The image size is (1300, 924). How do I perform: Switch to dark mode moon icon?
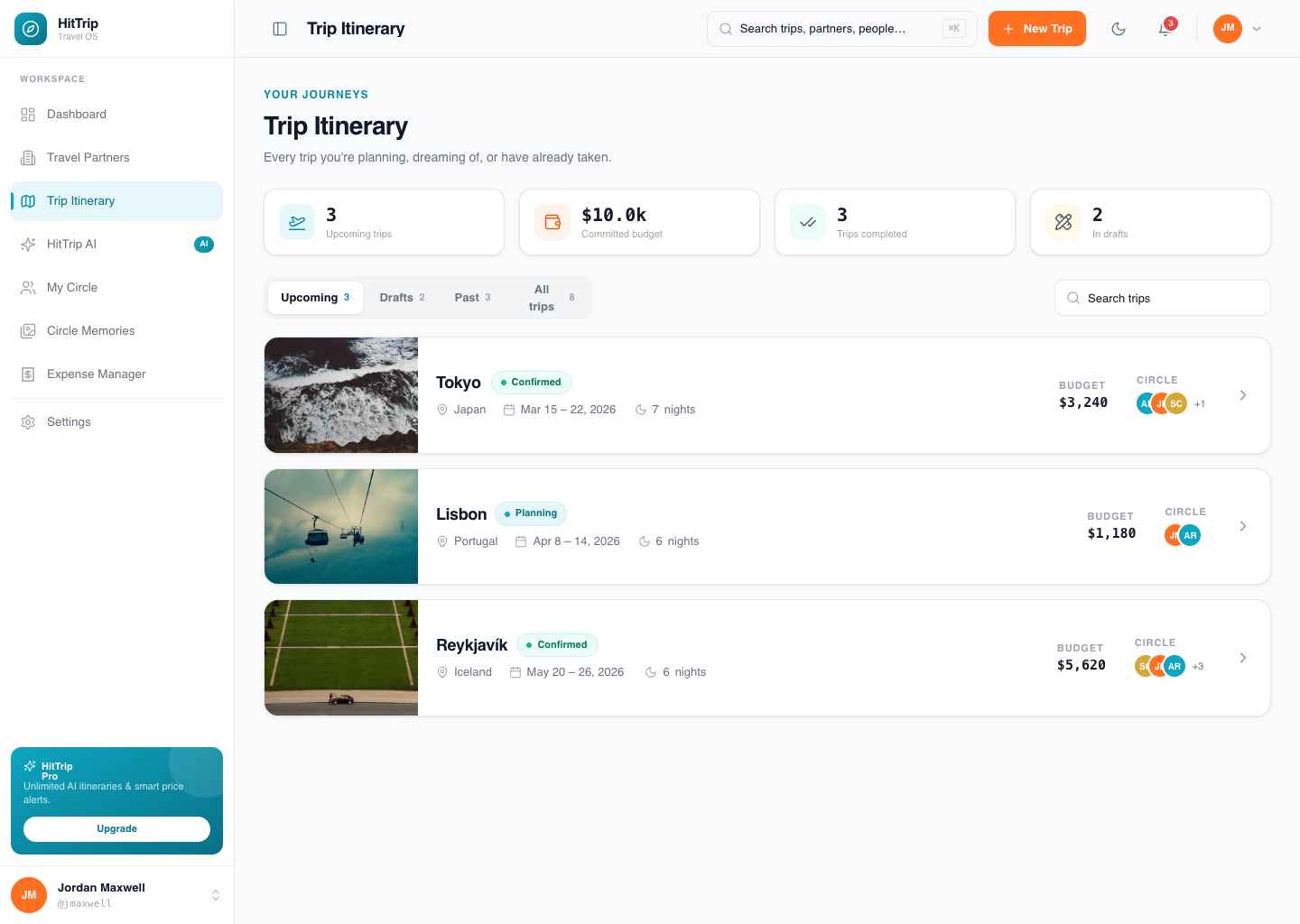[x=1119, y=29]
